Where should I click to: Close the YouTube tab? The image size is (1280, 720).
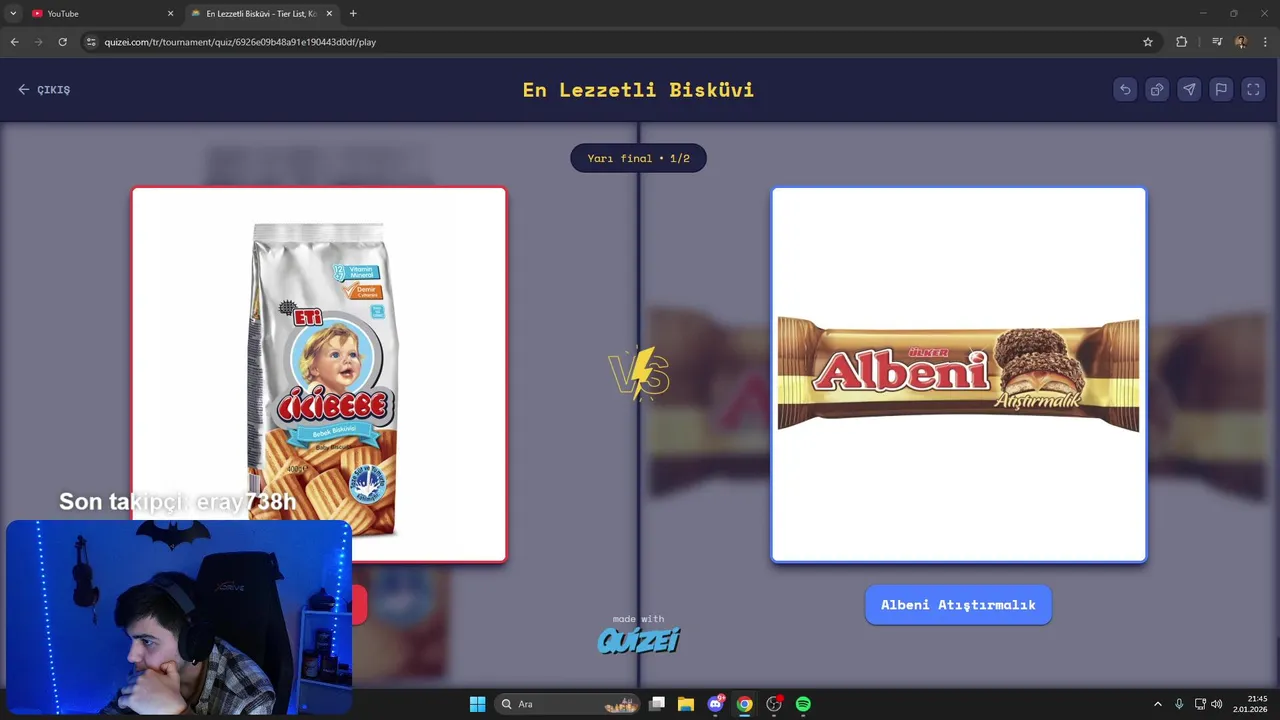point(170,14)
